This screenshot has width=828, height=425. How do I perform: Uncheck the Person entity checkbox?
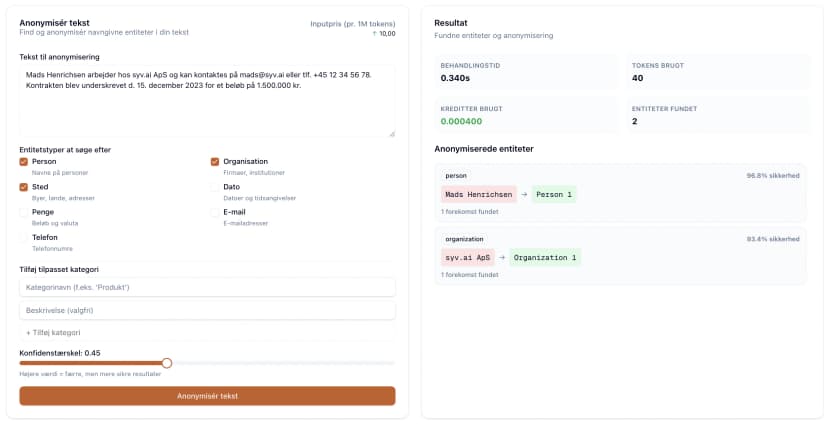click(24, 161)
